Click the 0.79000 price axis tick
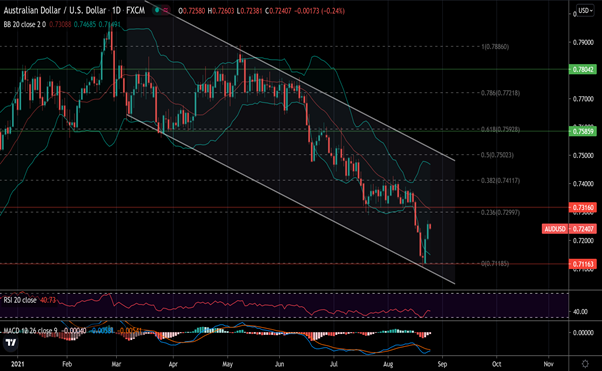 [x=583, y=43]
